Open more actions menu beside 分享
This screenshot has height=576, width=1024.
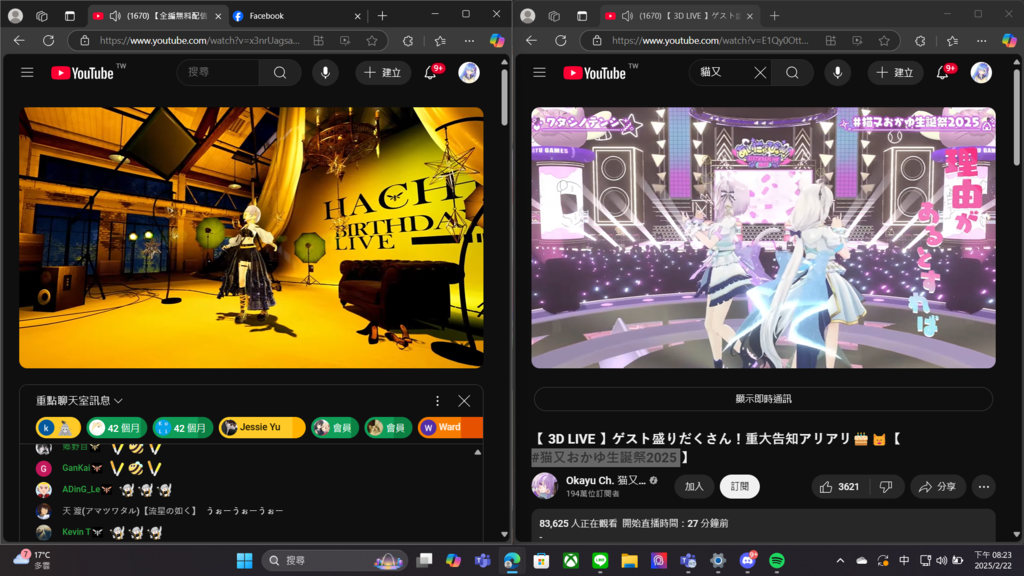[984, 487]
